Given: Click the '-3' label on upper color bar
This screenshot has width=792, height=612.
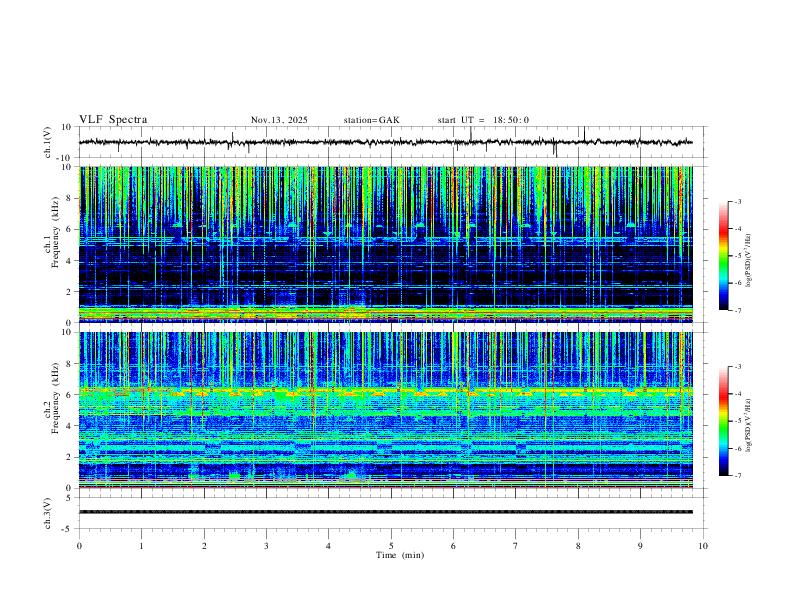Looking at the screenshot, I should click(737, 201).
